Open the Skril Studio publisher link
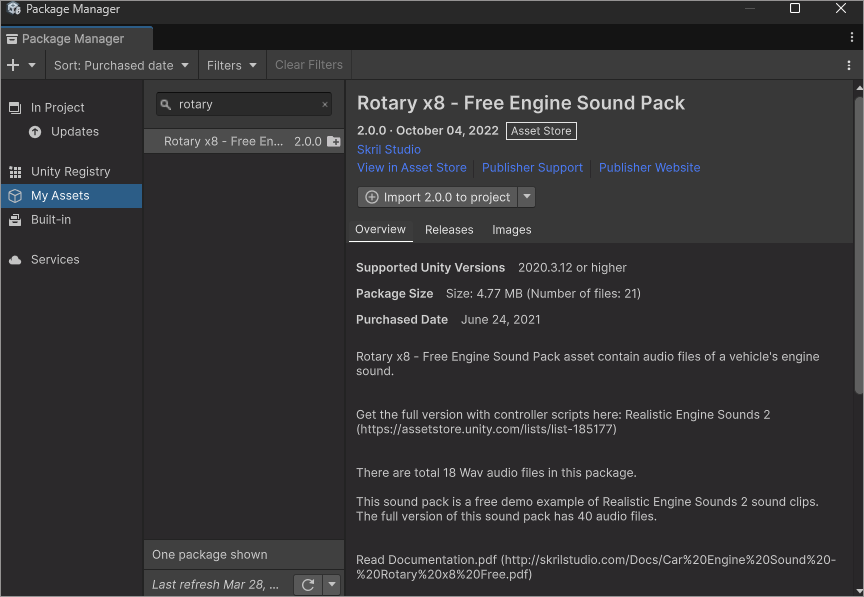864x597 pixels. pyautogui.click(x=389, y=150)
